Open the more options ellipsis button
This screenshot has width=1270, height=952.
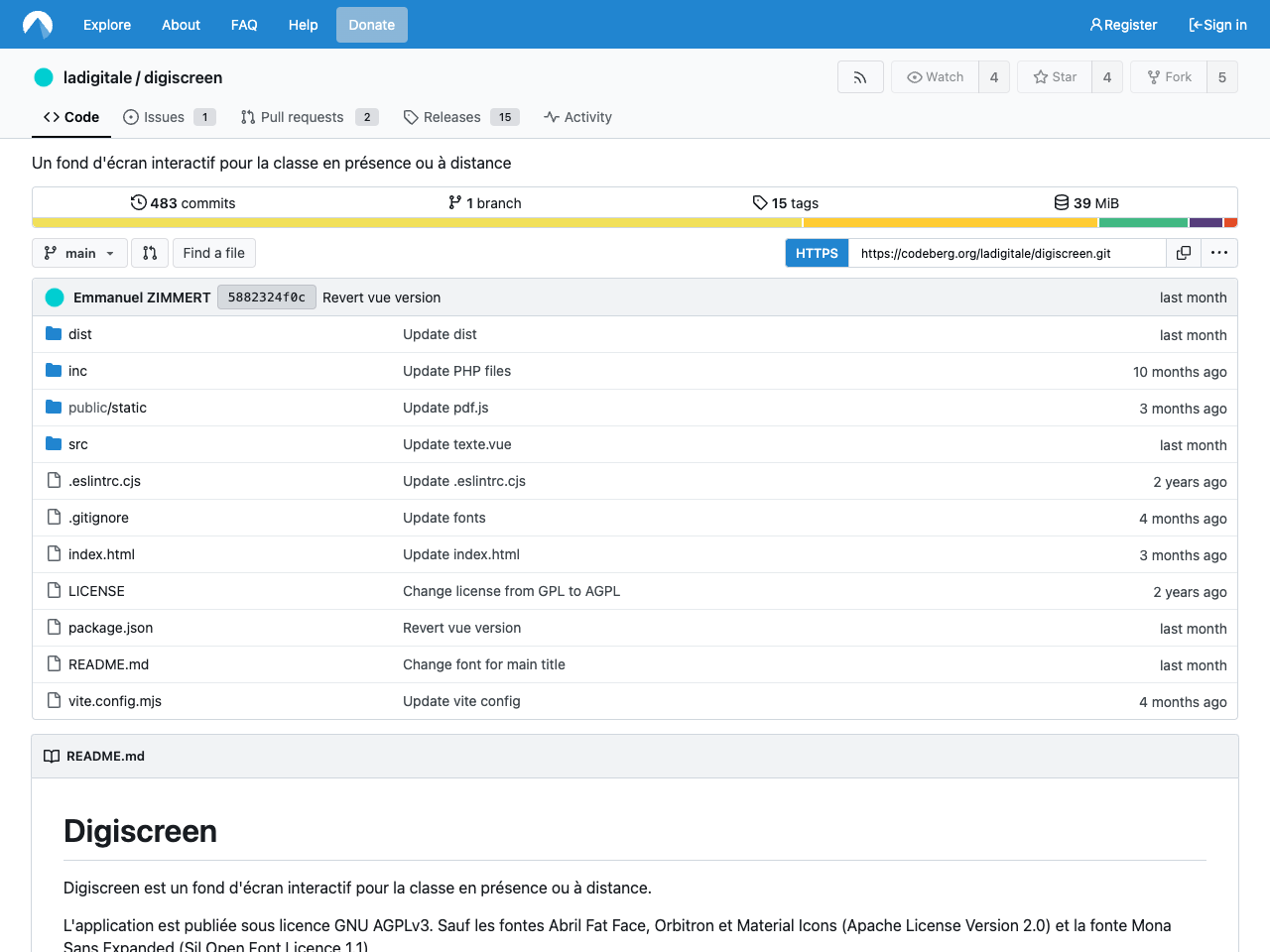[1219, 253]
